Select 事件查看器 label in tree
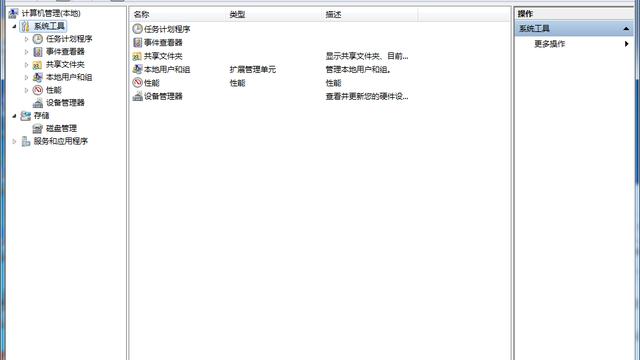Screen dimensions: 640x360 click(65, 51)
